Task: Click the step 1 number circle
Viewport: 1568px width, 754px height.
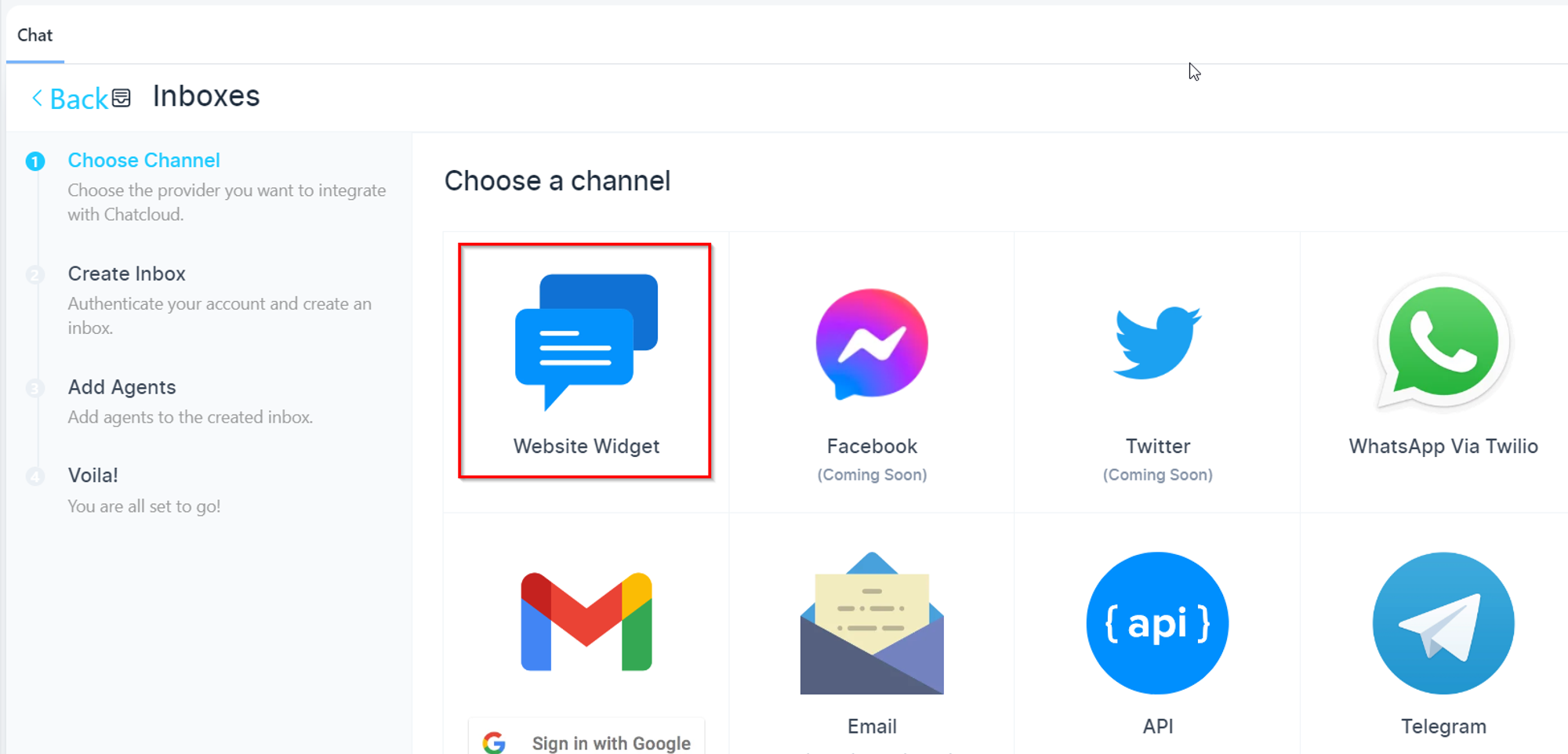Action: 35,161
